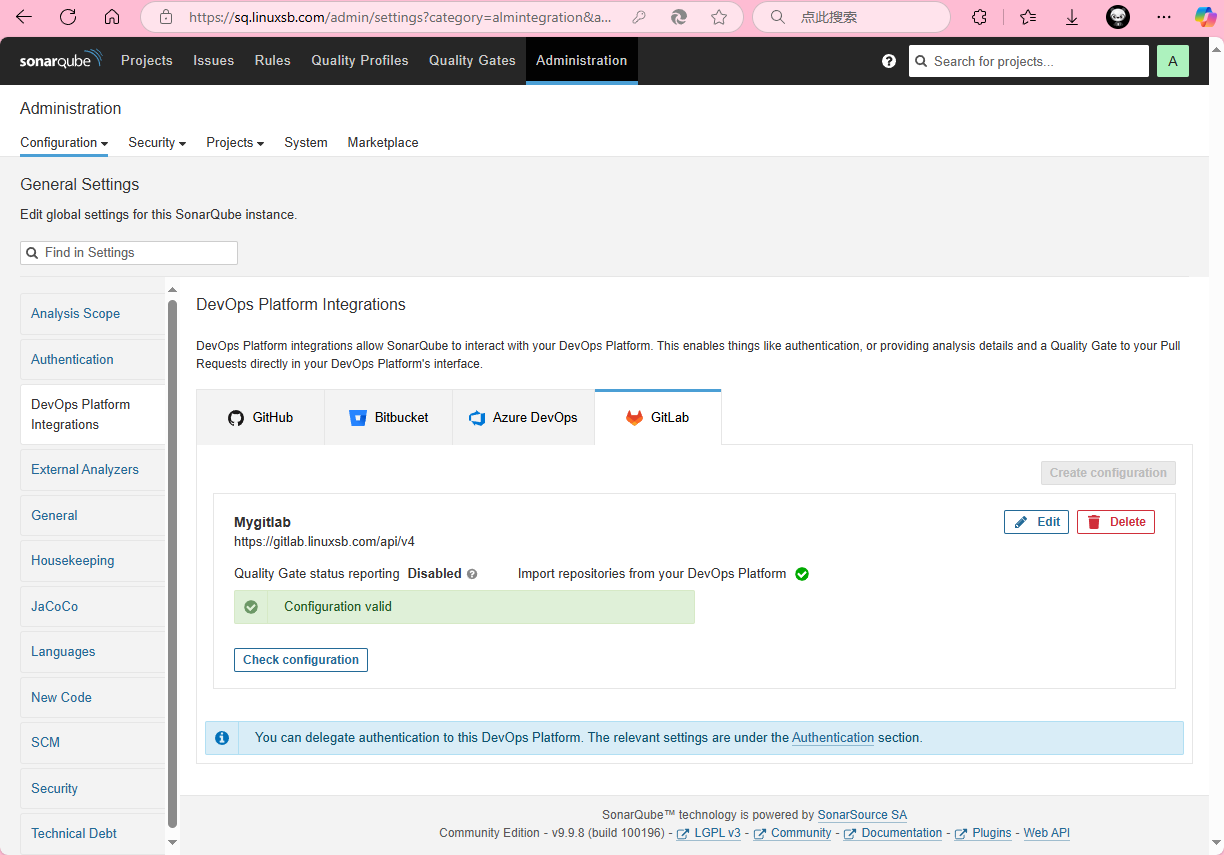Screen dimensions: 1224x855
Task: Open the footer Documentation link
Action: tap(893, 833)
